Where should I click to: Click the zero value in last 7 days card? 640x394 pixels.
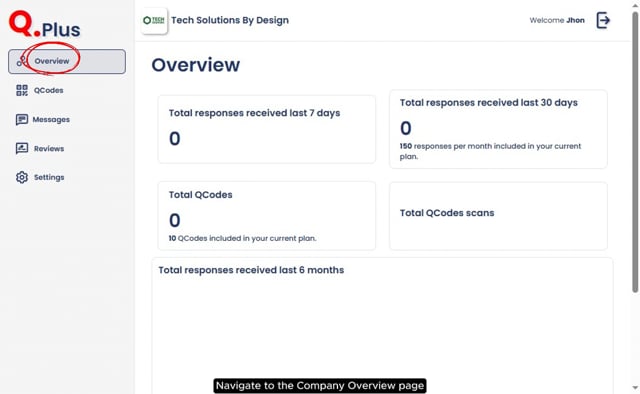coord(175,139)
